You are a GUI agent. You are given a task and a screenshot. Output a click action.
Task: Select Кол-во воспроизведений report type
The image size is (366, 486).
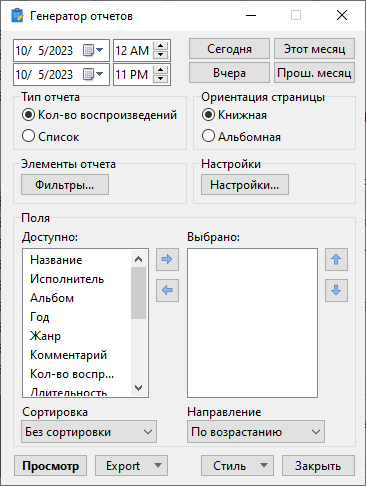[99, 115]
